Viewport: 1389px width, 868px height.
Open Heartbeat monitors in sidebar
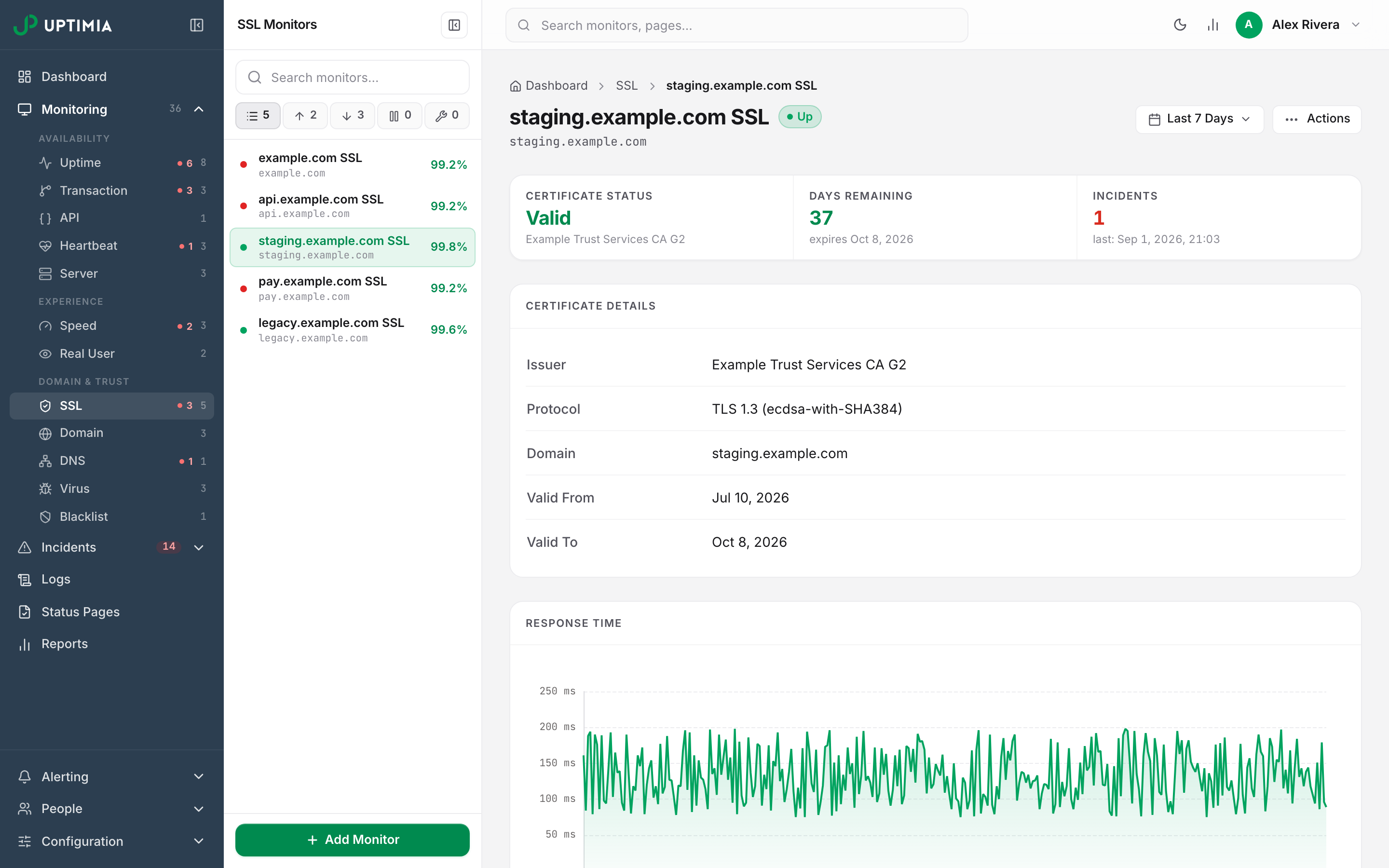(x=112, y=246)
